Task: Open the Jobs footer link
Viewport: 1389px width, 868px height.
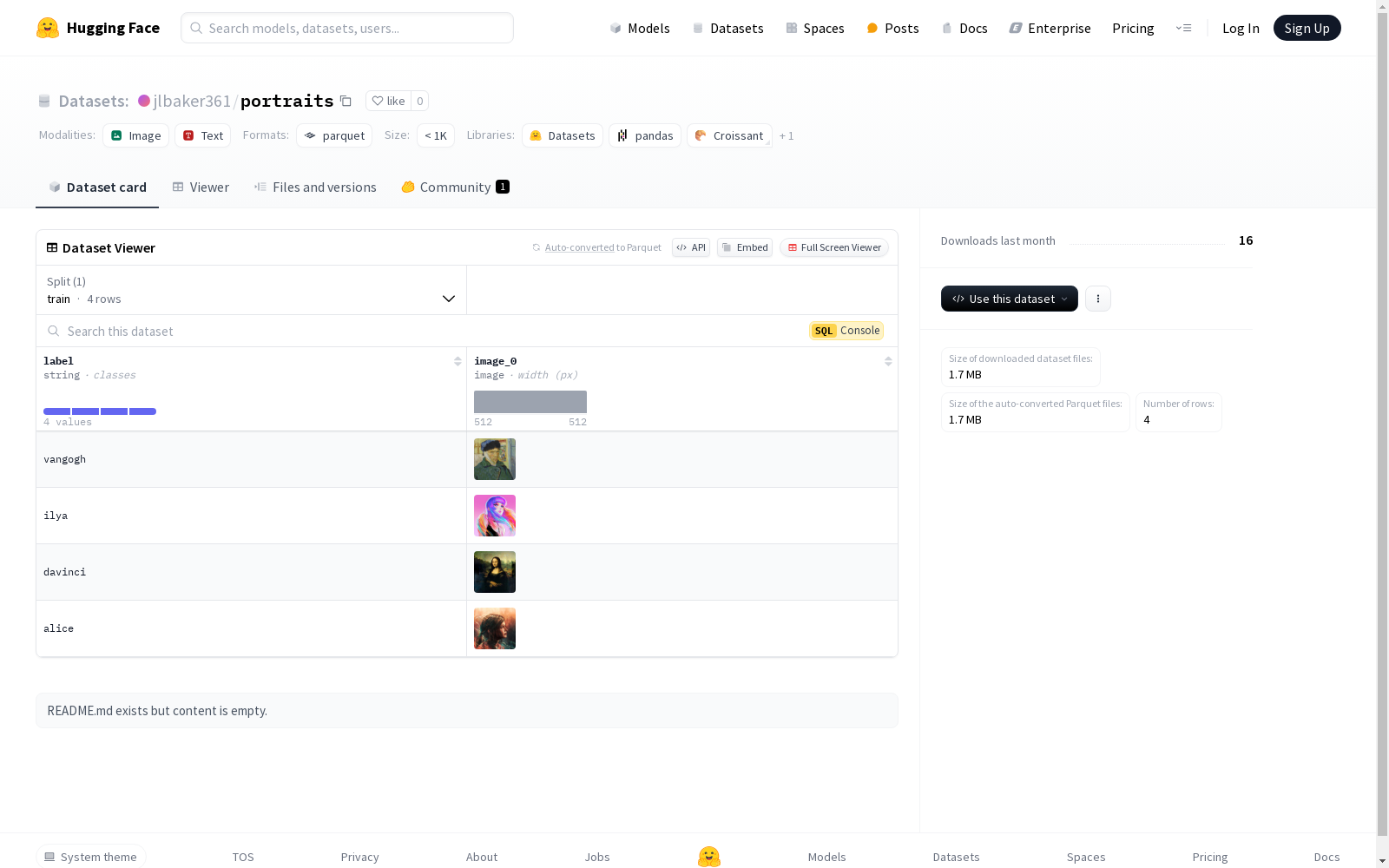Action: point(597,857)
